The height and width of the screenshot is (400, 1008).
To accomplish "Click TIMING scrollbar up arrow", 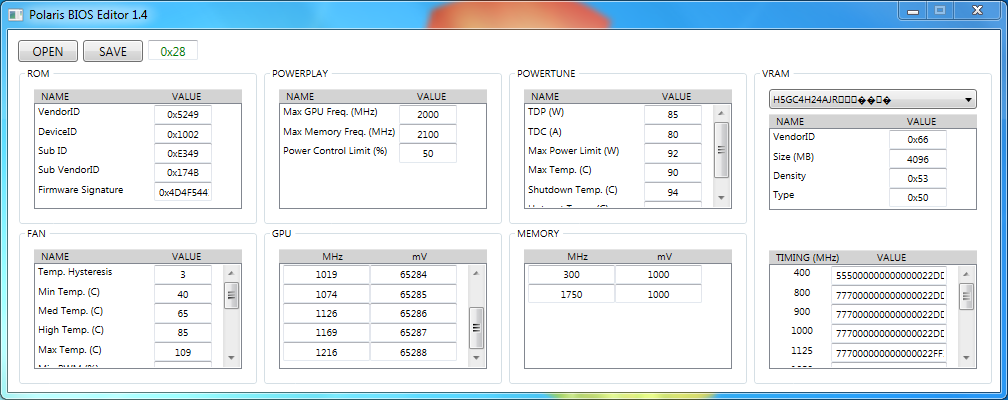I will 966,273.
